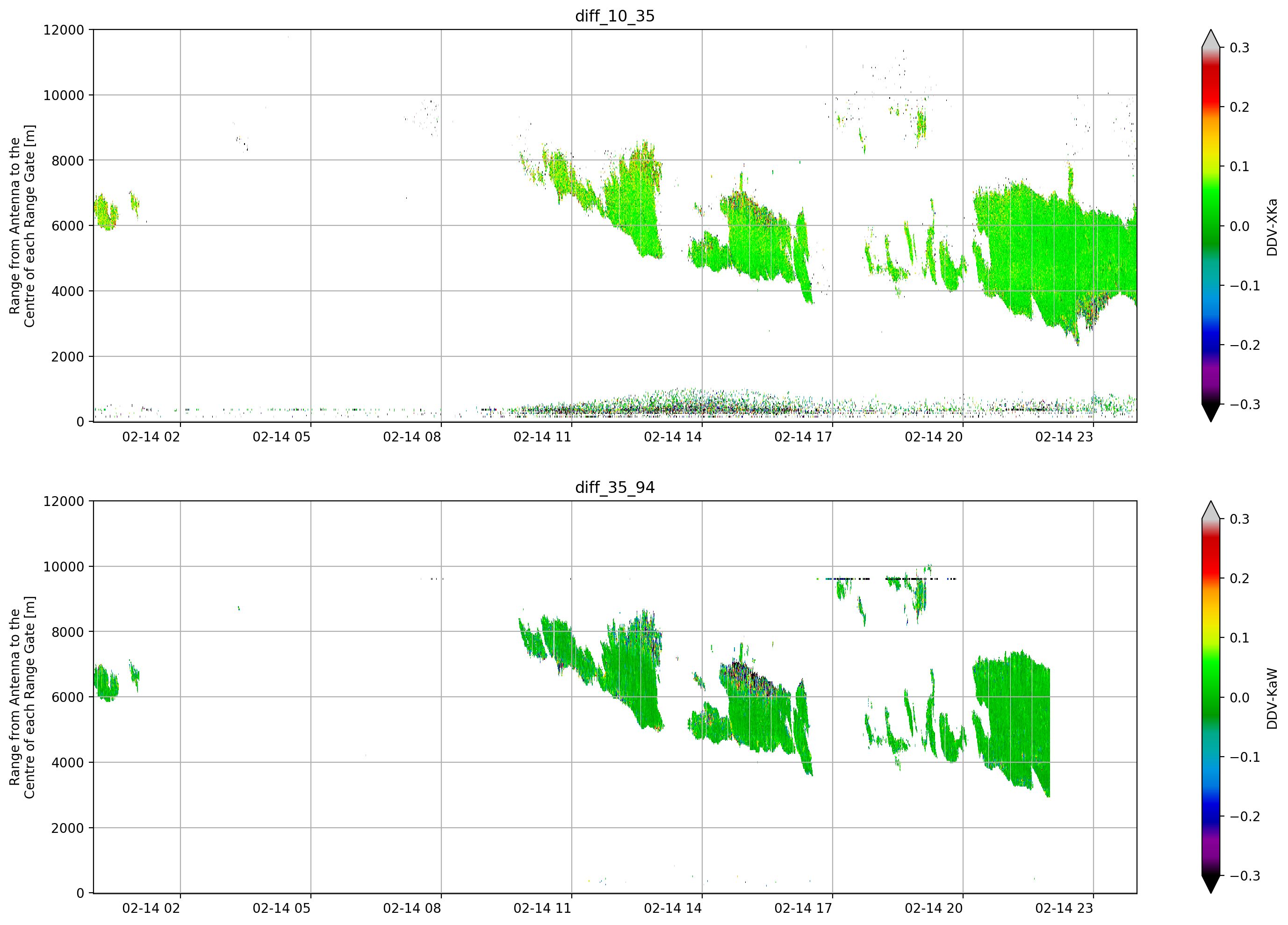The image size is (1288, 925).
Task: Select the 02-14 20 tick under diff_10_35
Action: (x=934, y=436)
